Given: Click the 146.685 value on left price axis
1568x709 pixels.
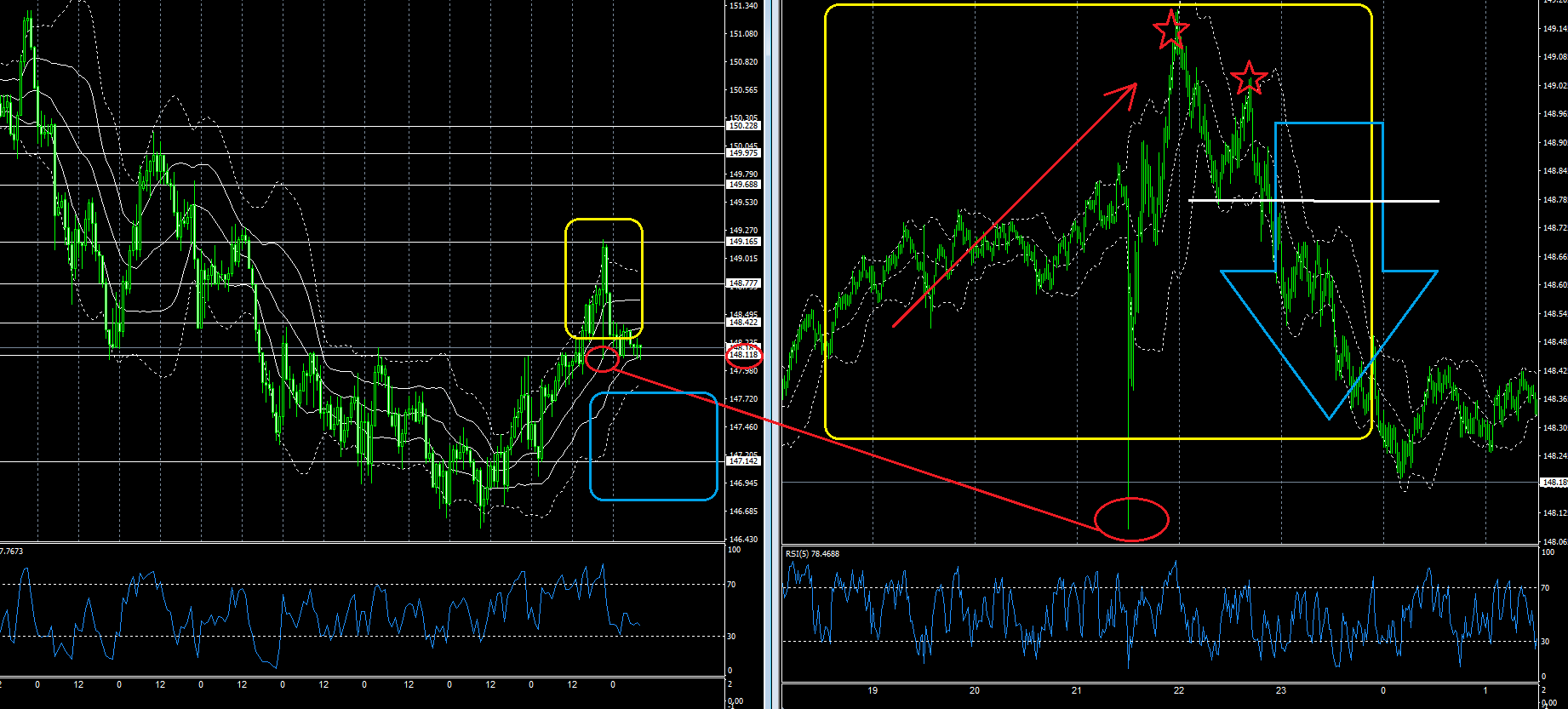Looking at the screenshot, I should click(x=743, y=512).
